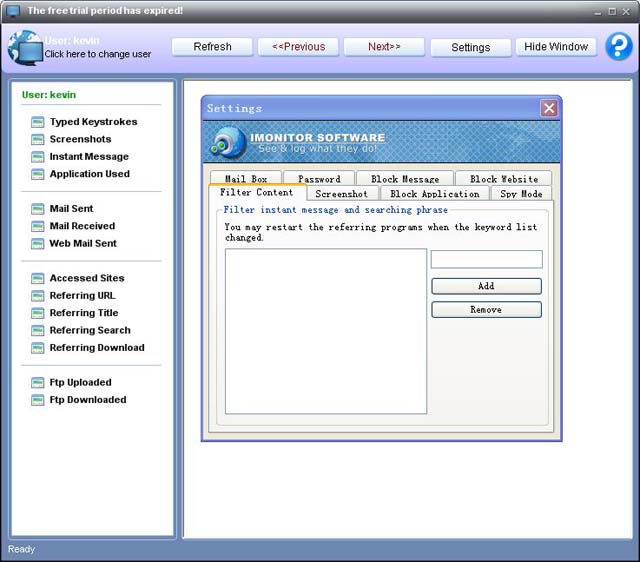Switch to the Block Application tab
Viewport: 640px width, 562px height.
click(x=435, y=193)
